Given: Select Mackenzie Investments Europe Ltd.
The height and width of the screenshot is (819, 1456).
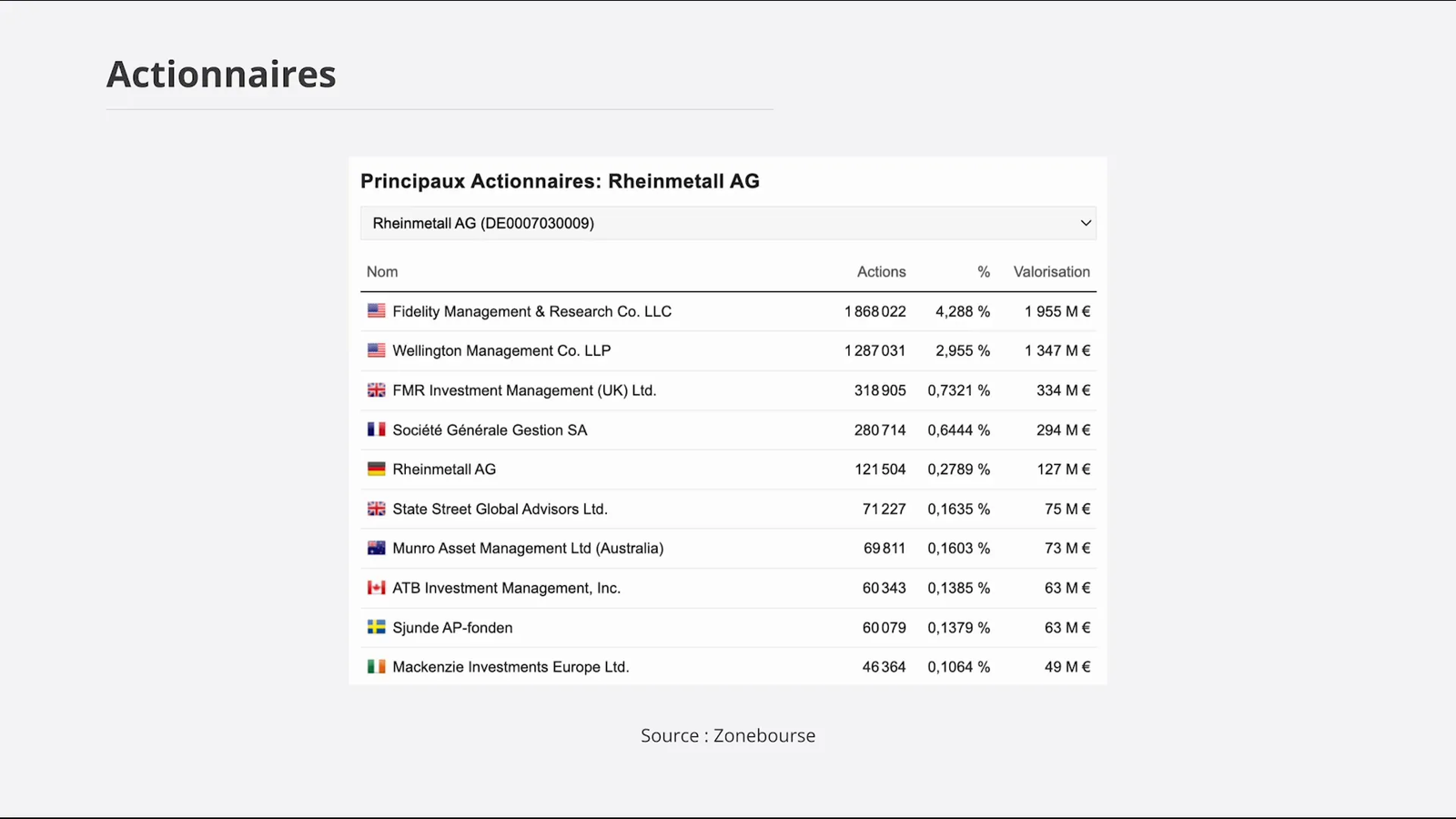Looking at the screenshot, I should pos(511,667).
